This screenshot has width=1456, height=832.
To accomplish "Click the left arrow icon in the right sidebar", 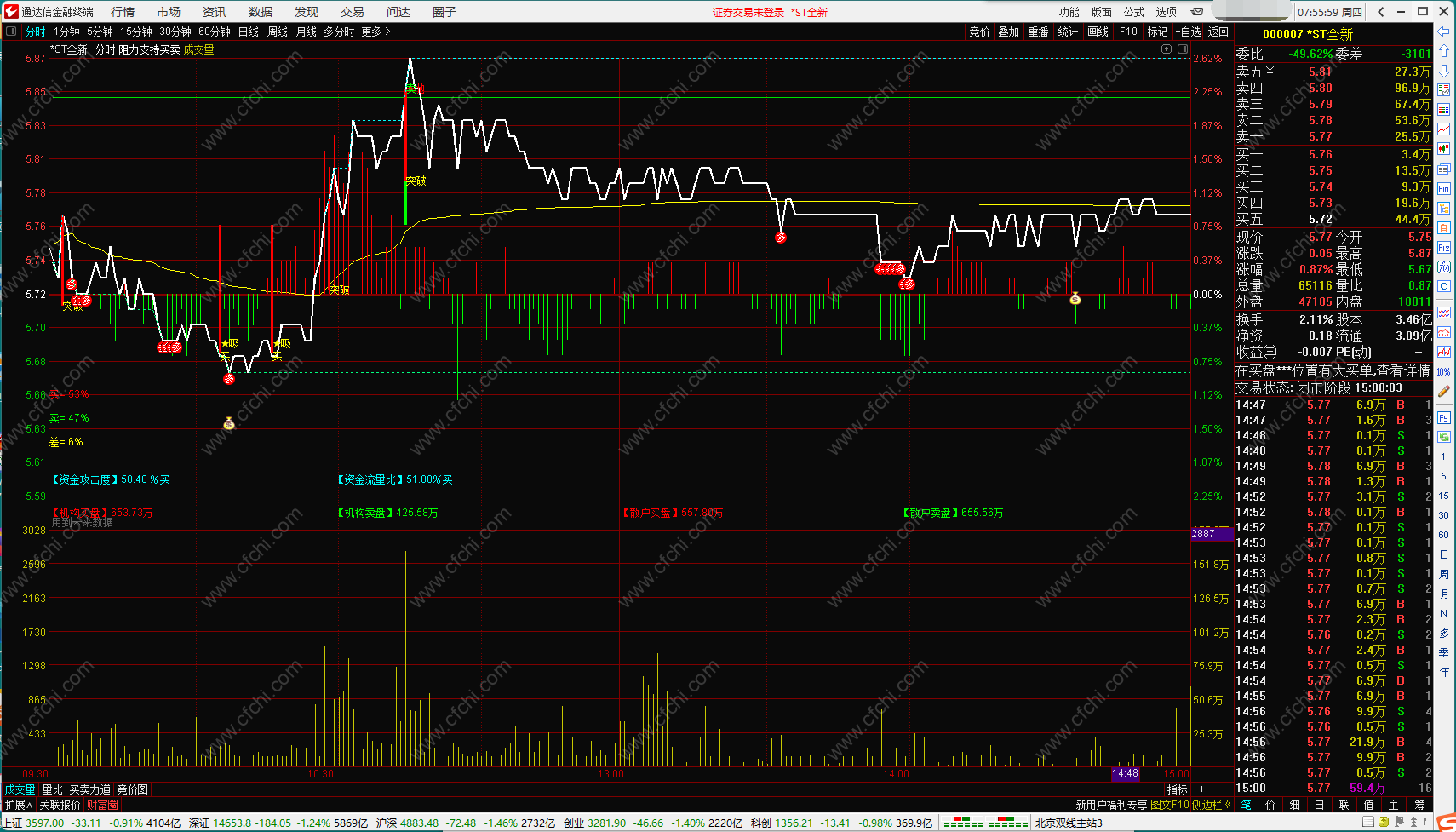I will pos(1443,32).
